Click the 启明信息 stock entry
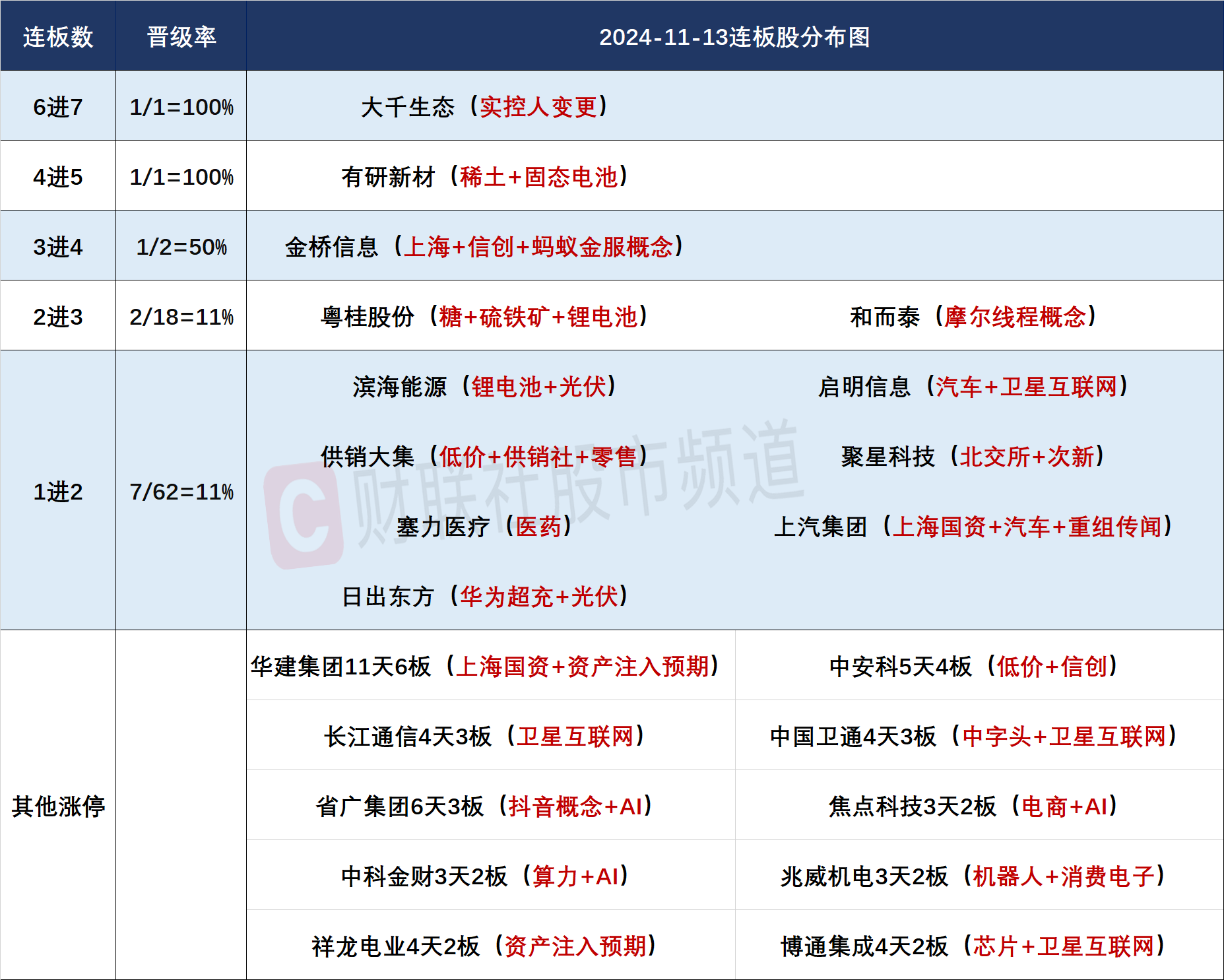This screenshot has width=1224, height=980. 973,387
